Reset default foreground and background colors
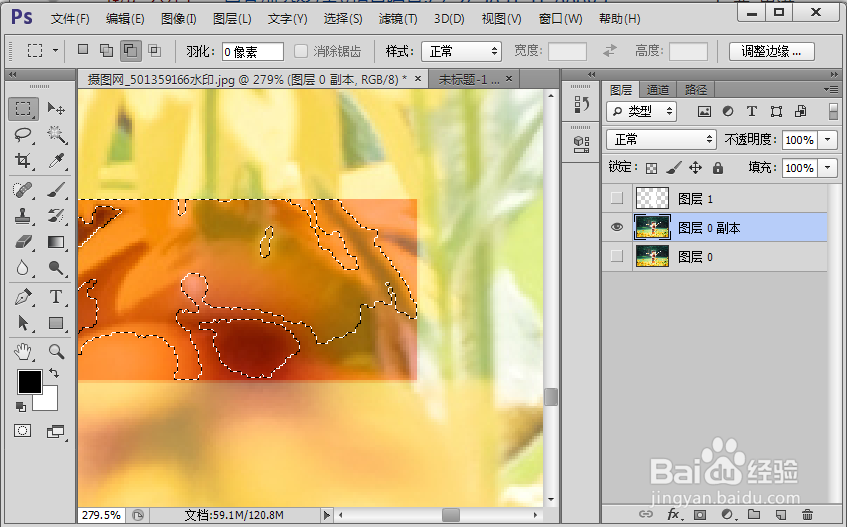Image resolution: width=847 pixels, height=527 pixels. (21, 406)
